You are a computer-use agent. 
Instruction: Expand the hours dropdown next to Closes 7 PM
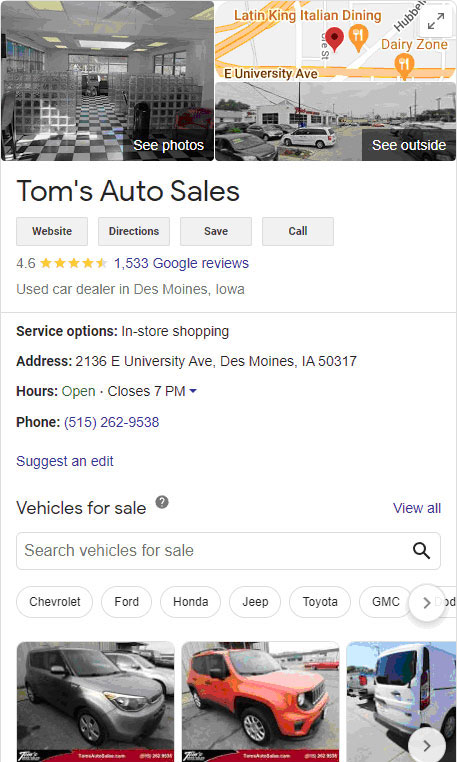(x=193, y=391)
